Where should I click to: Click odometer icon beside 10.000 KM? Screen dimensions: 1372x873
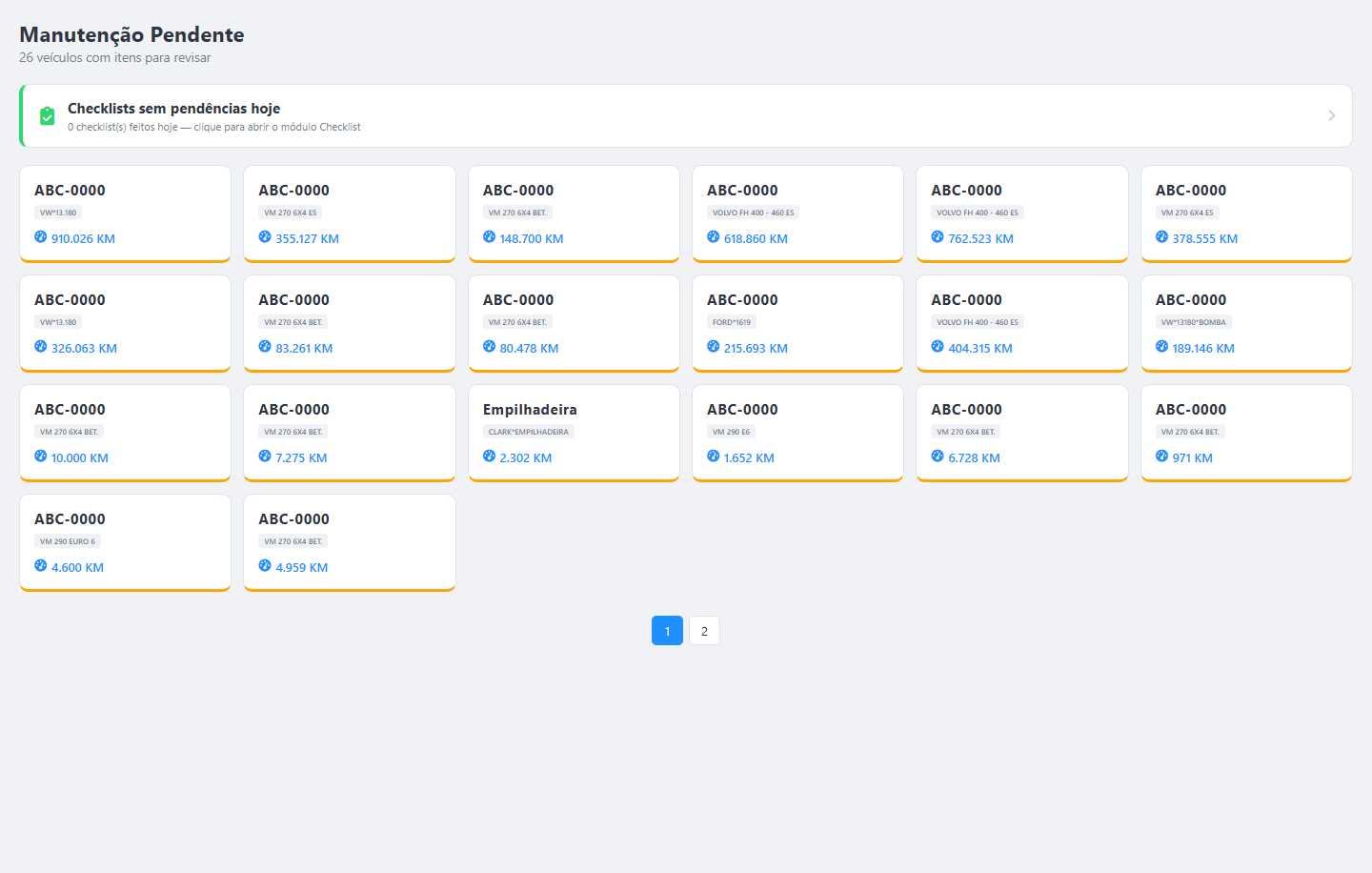[x=41, y=456]
